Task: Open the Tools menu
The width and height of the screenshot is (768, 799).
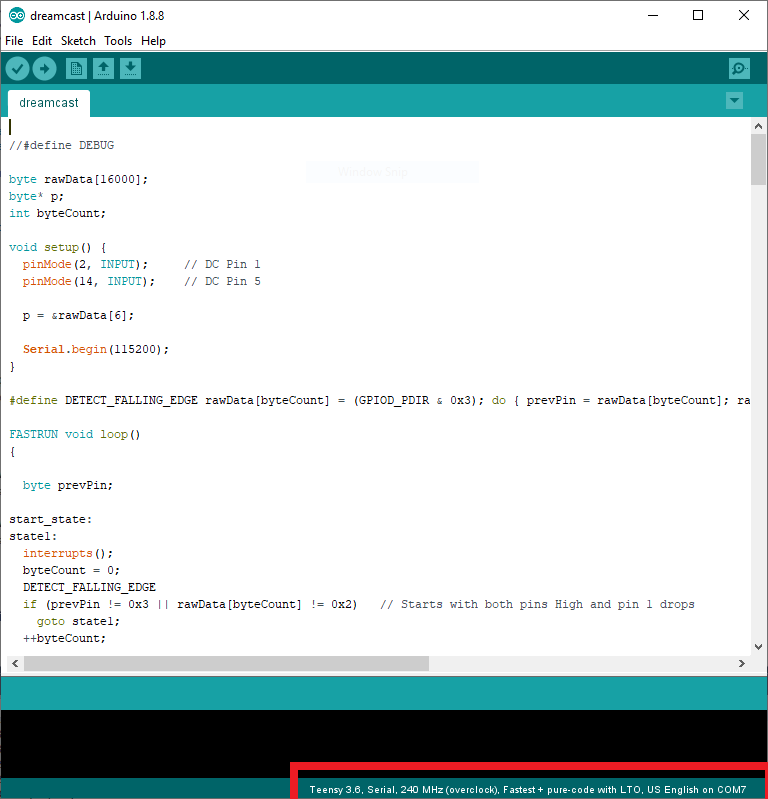Action: coord(118,41)
